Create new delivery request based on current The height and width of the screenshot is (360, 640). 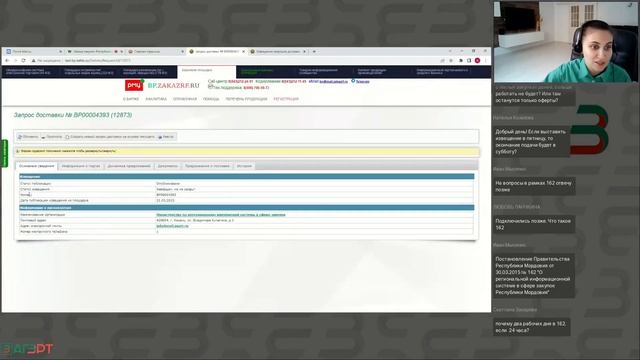[x=110, y=137]
